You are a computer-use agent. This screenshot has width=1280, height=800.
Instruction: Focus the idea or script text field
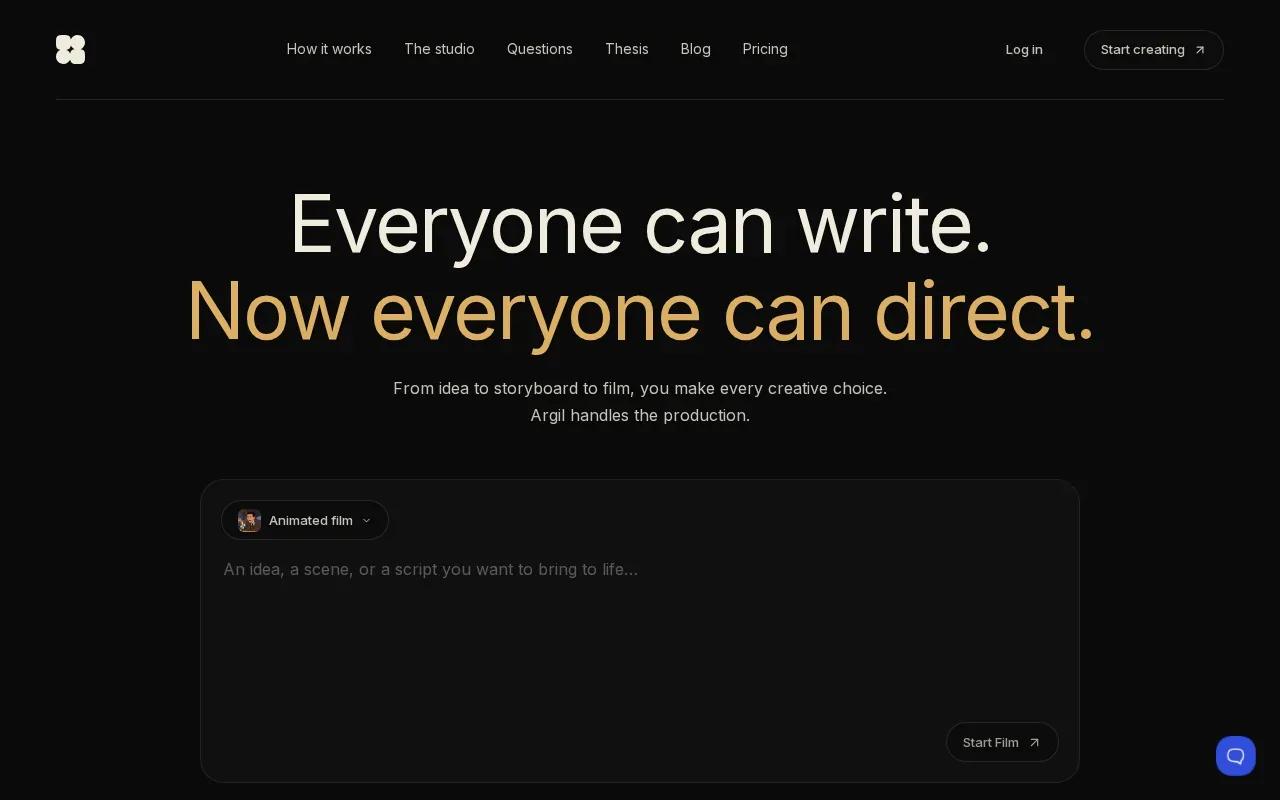click(640, 632)
